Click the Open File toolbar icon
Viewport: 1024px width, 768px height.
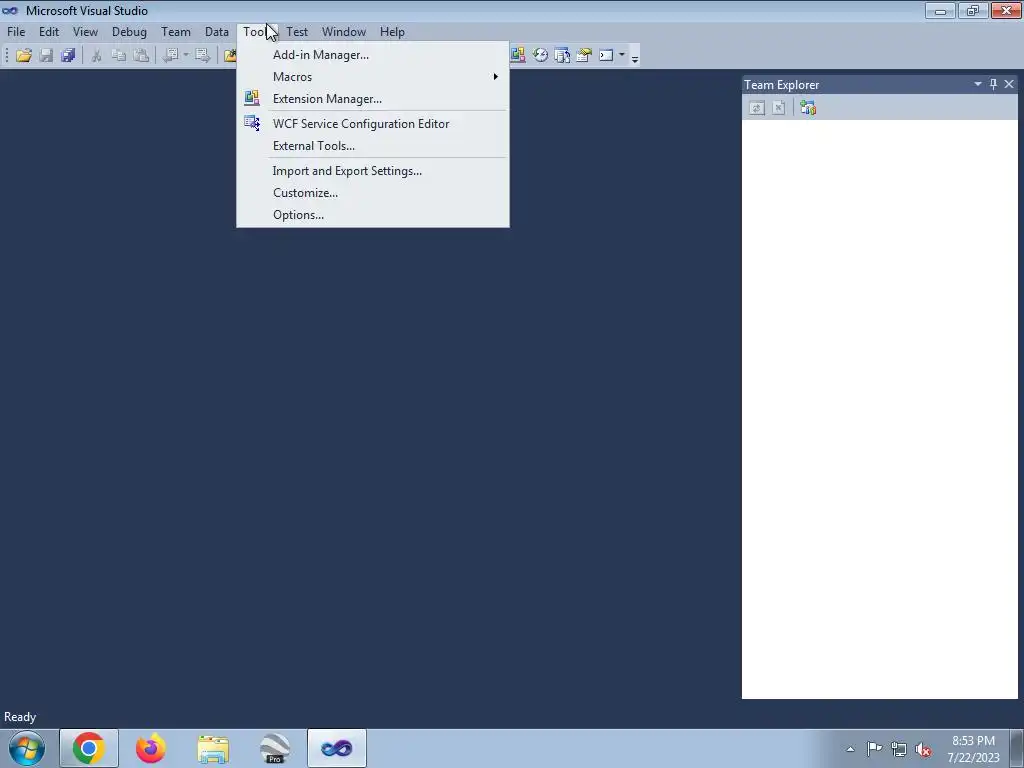(24, 56)
